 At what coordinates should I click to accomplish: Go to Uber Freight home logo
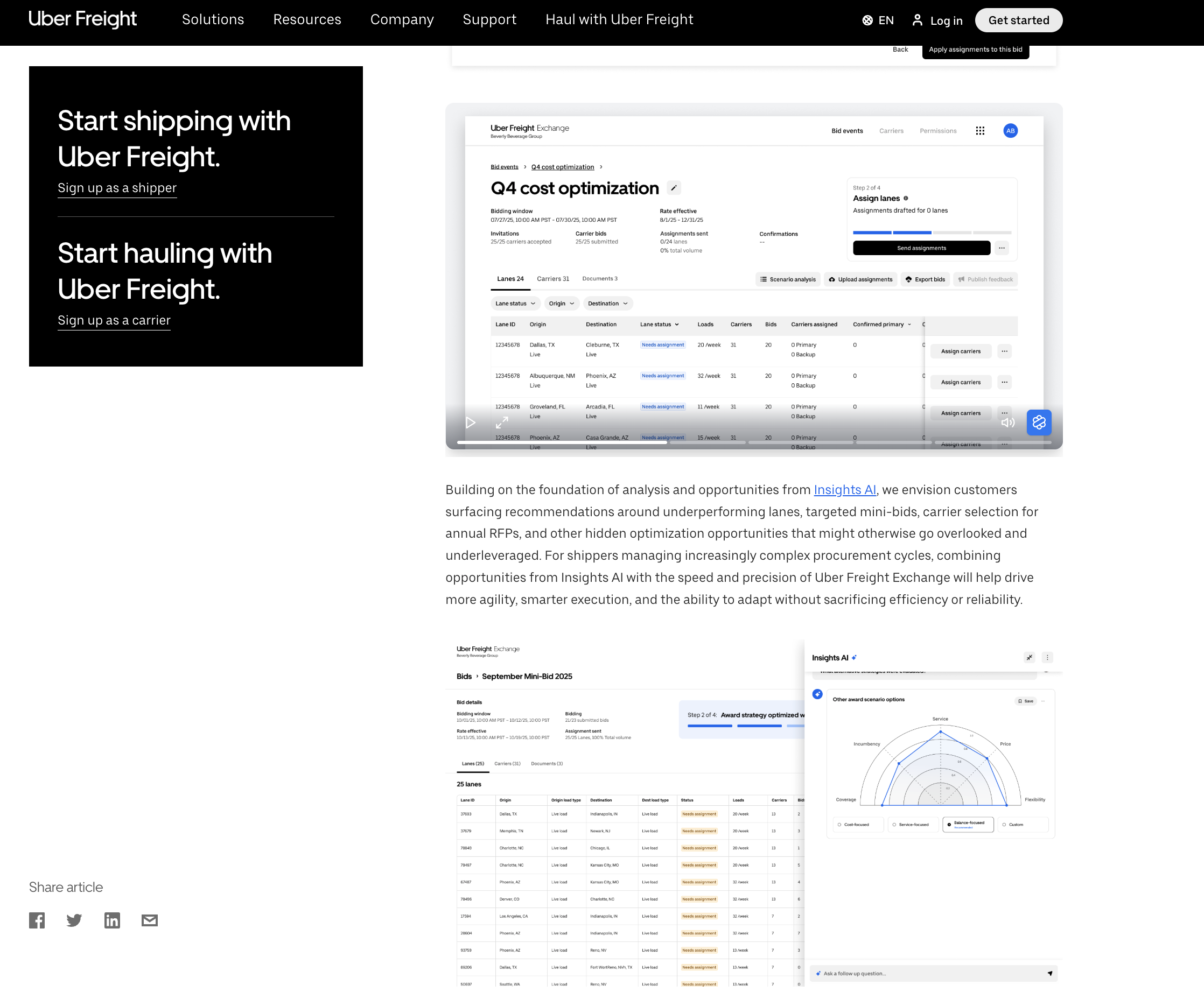coord(82,19)
